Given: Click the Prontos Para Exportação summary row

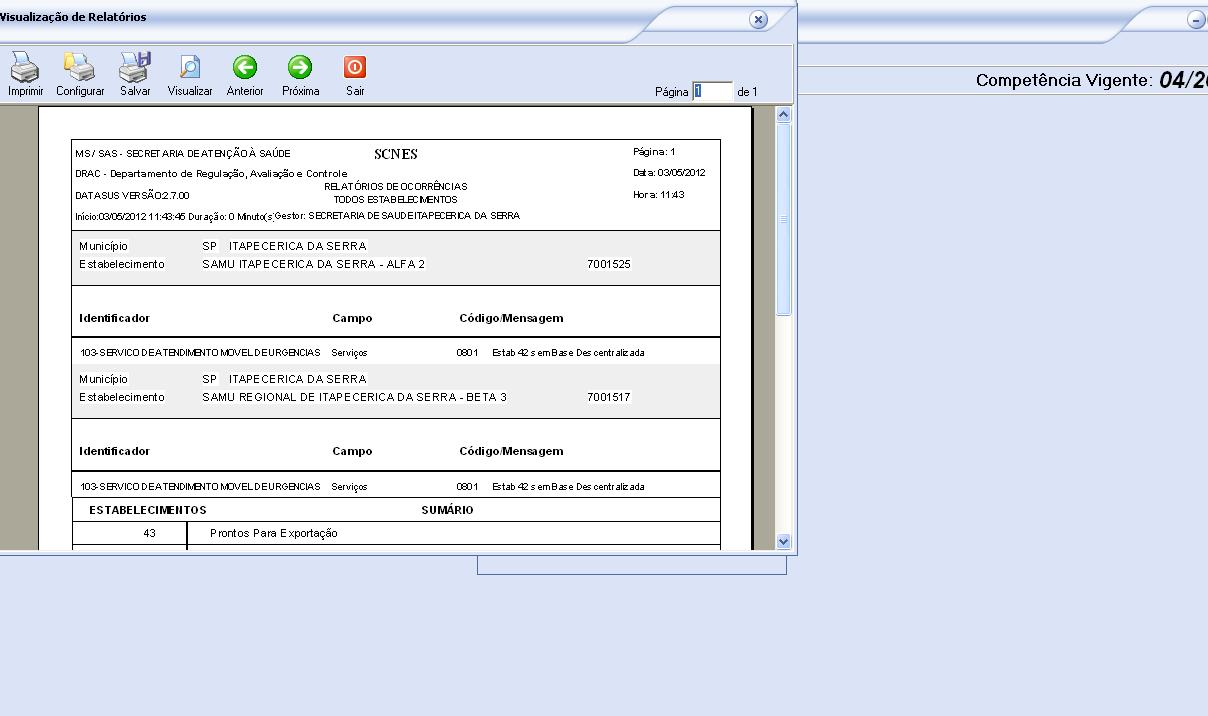Looking at the screenshot, I should [x=274, y=534].
